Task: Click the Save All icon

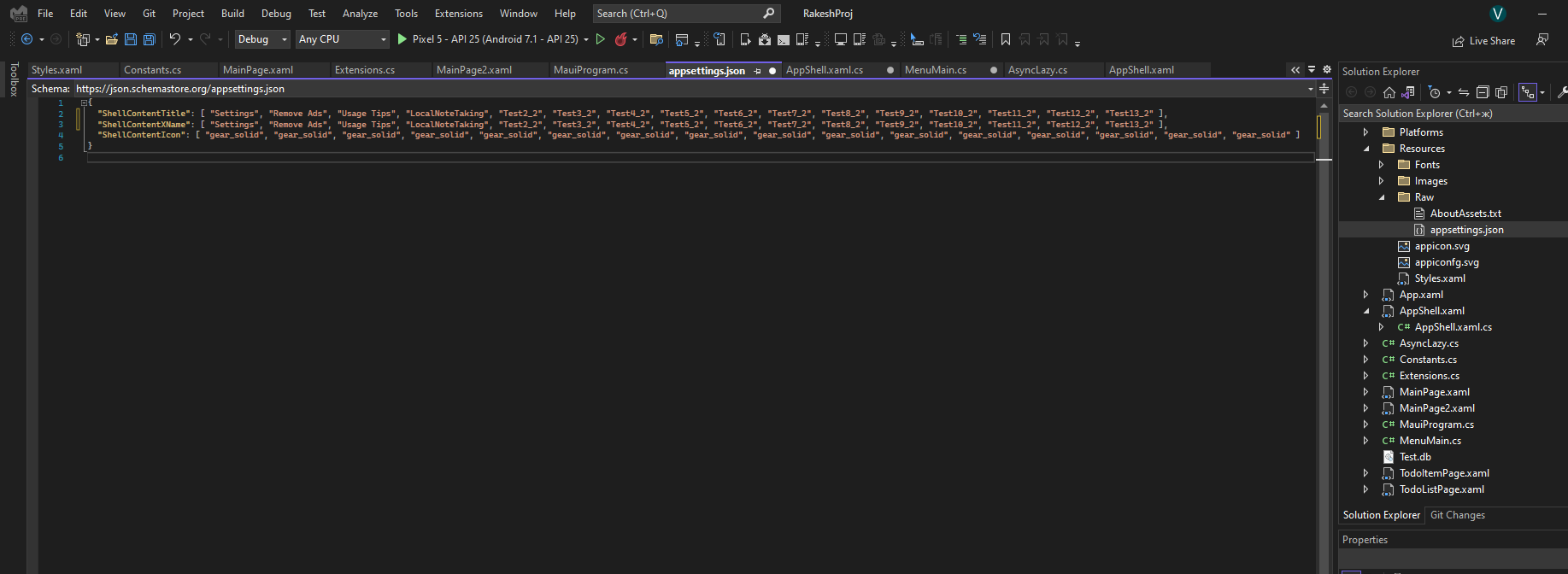Action: coord(150,39)
